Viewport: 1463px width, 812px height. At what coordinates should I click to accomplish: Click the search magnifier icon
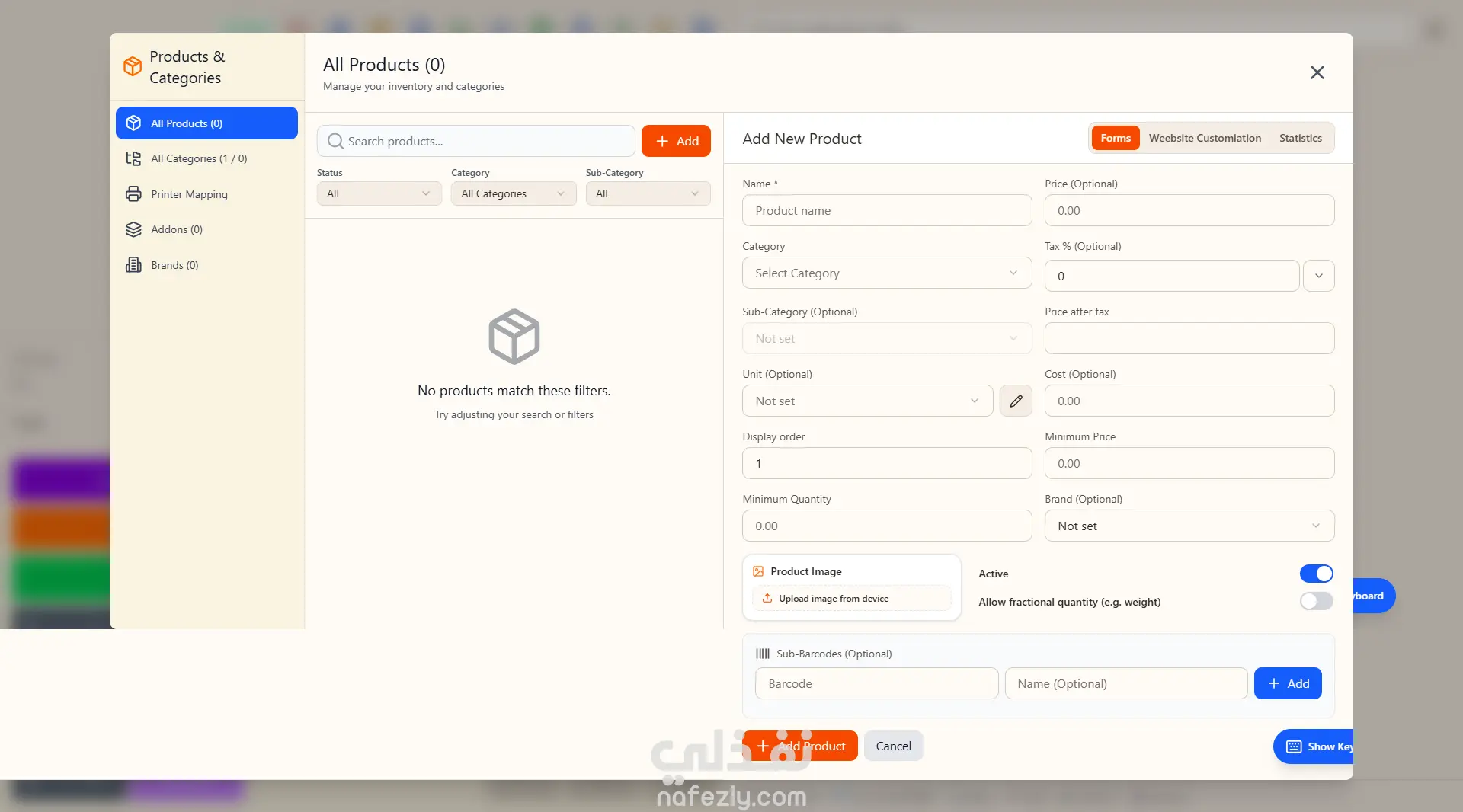point(335,141)
